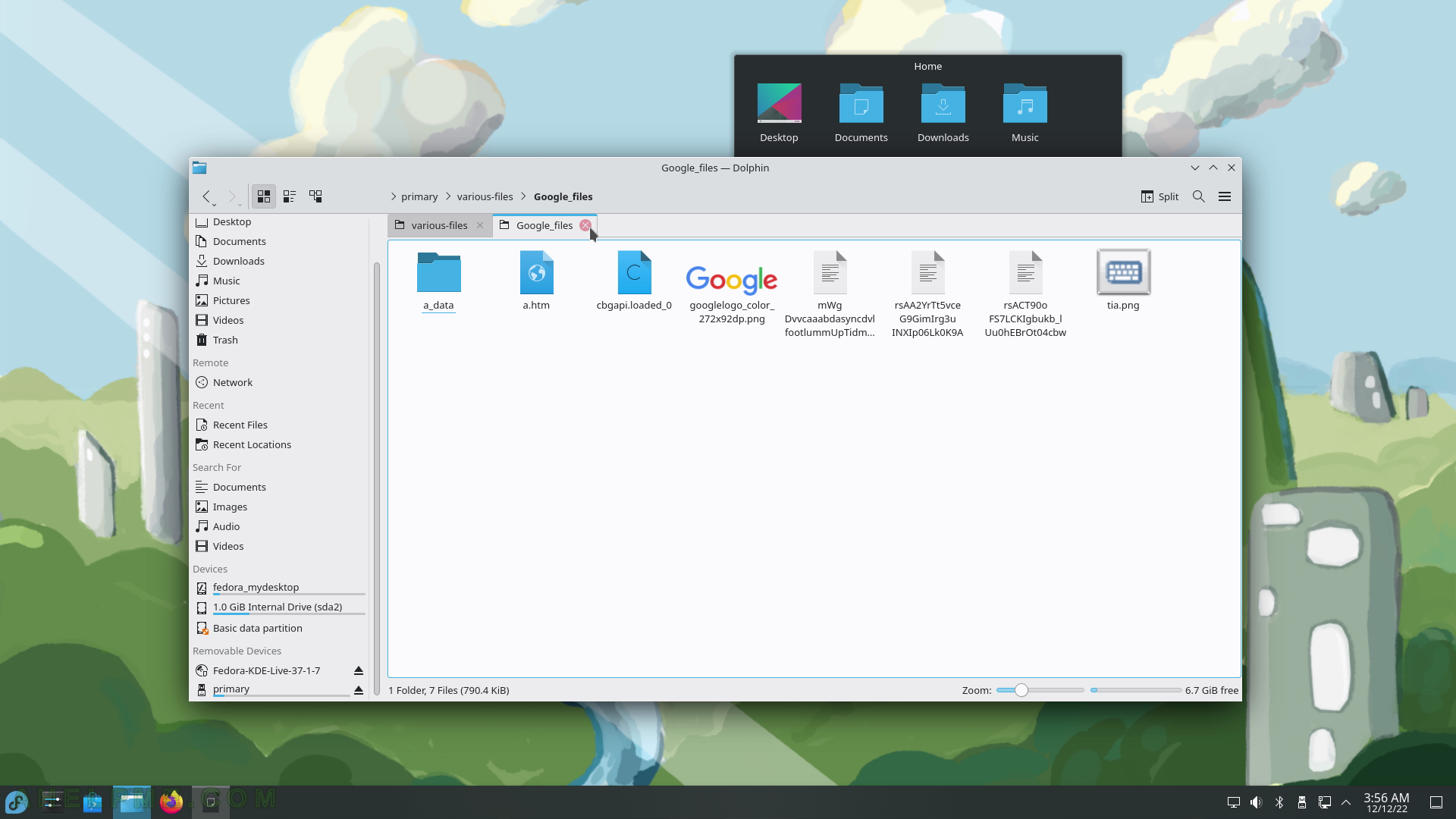Viewport: 1456px width, 819px height.
Task: Open the clock showing 3:56 AM
Action: [x=1386, y=802]
